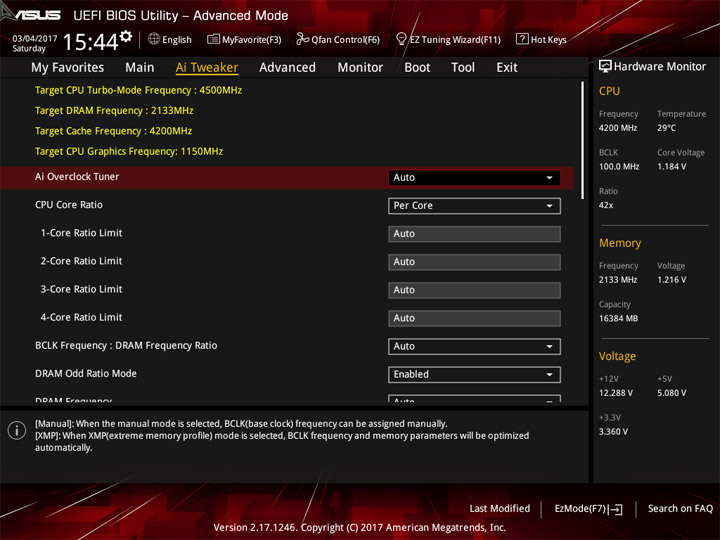Viewport: 720px width, 540px height.
Task: Click Target Cache Frequency : 4200MHz text
Action: 113,131
